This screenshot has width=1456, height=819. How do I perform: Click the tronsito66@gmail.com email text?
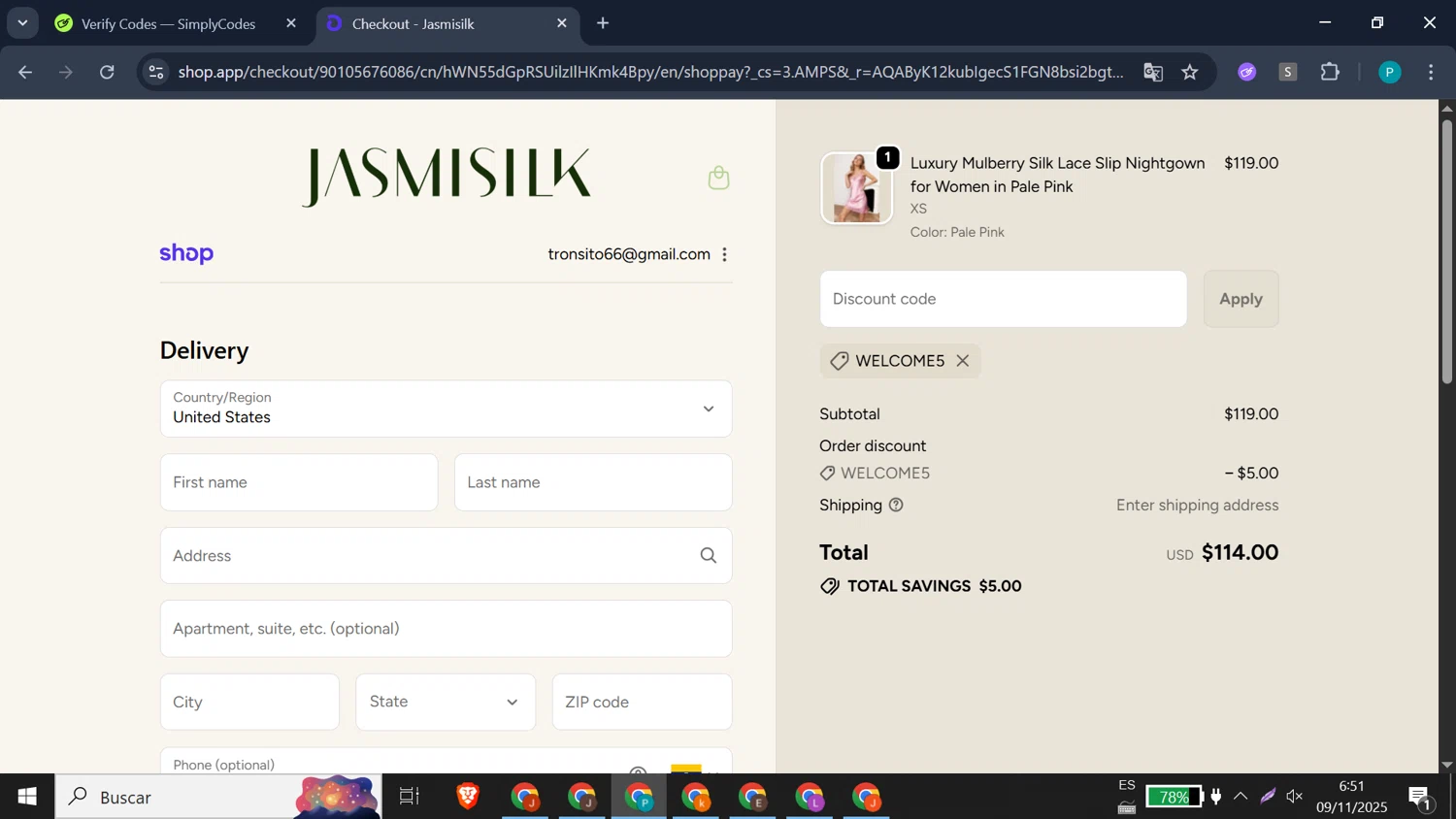[x=629, y=254]
